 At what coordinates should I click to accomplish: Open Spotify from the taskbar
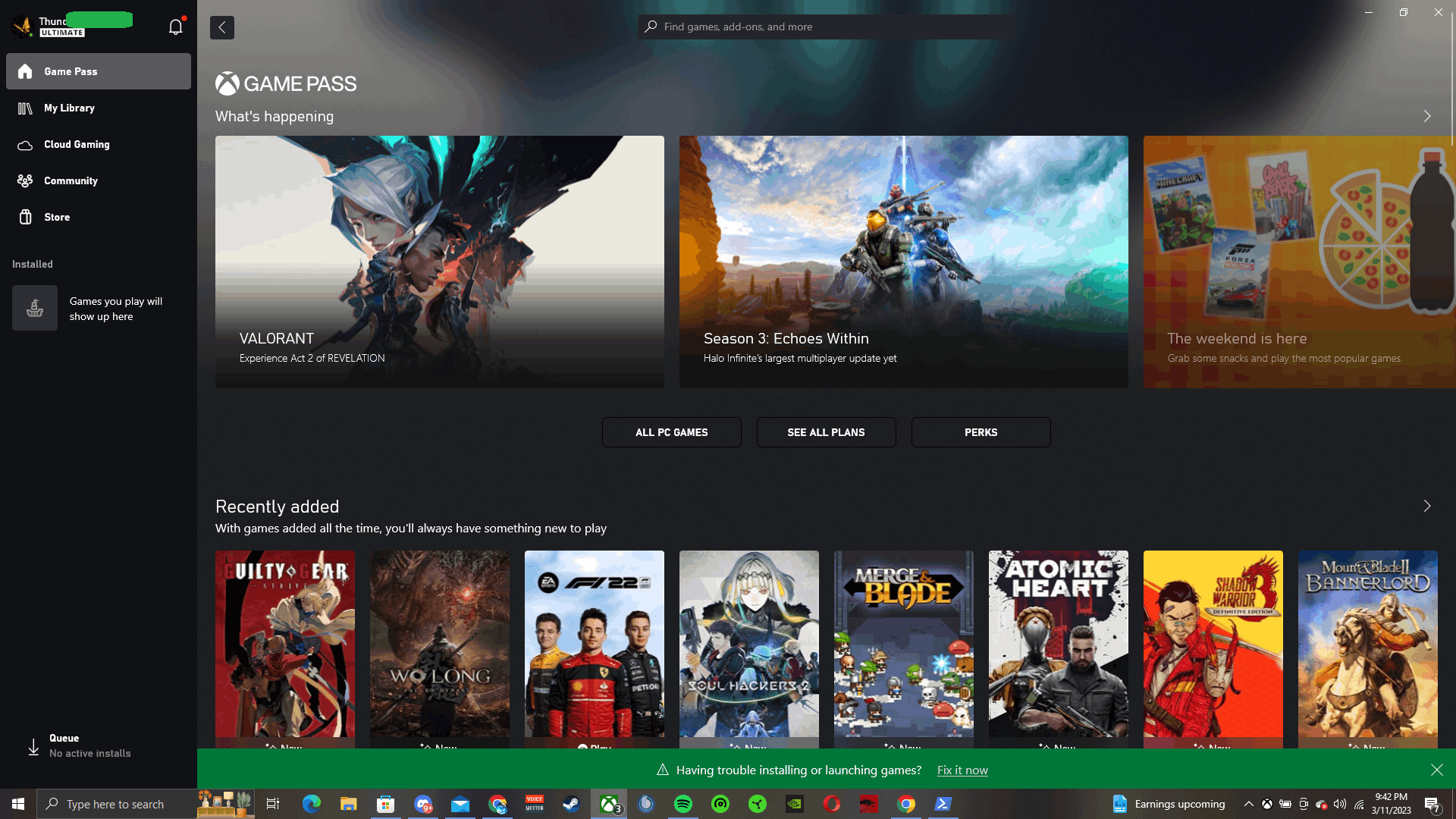pos(683,804)
